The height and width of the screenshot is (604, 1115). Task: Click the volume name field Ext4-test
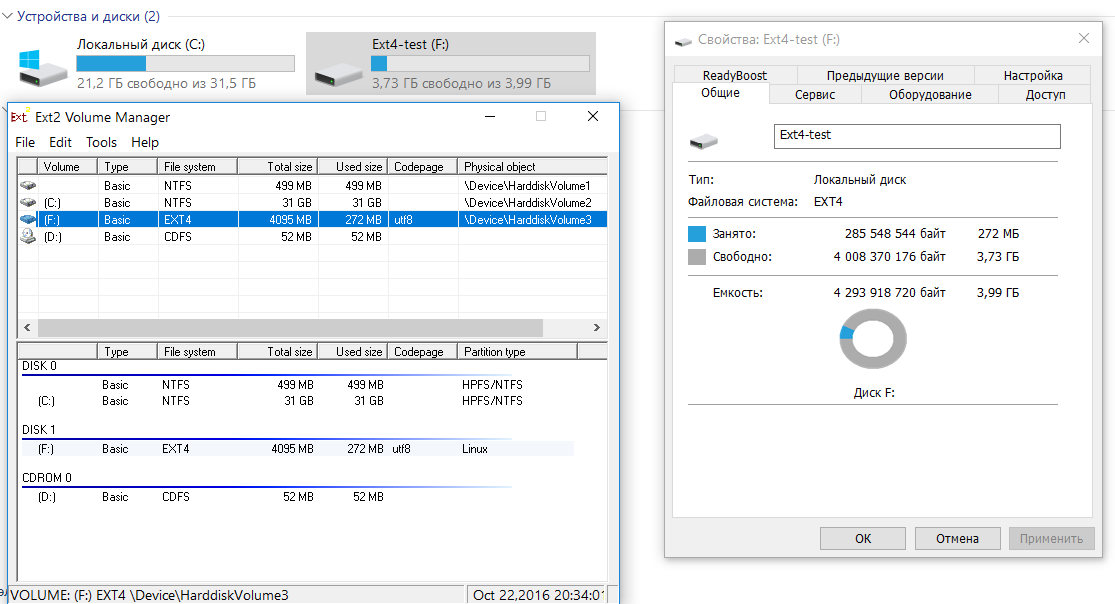pyautogui.click(x=917, y=136)
